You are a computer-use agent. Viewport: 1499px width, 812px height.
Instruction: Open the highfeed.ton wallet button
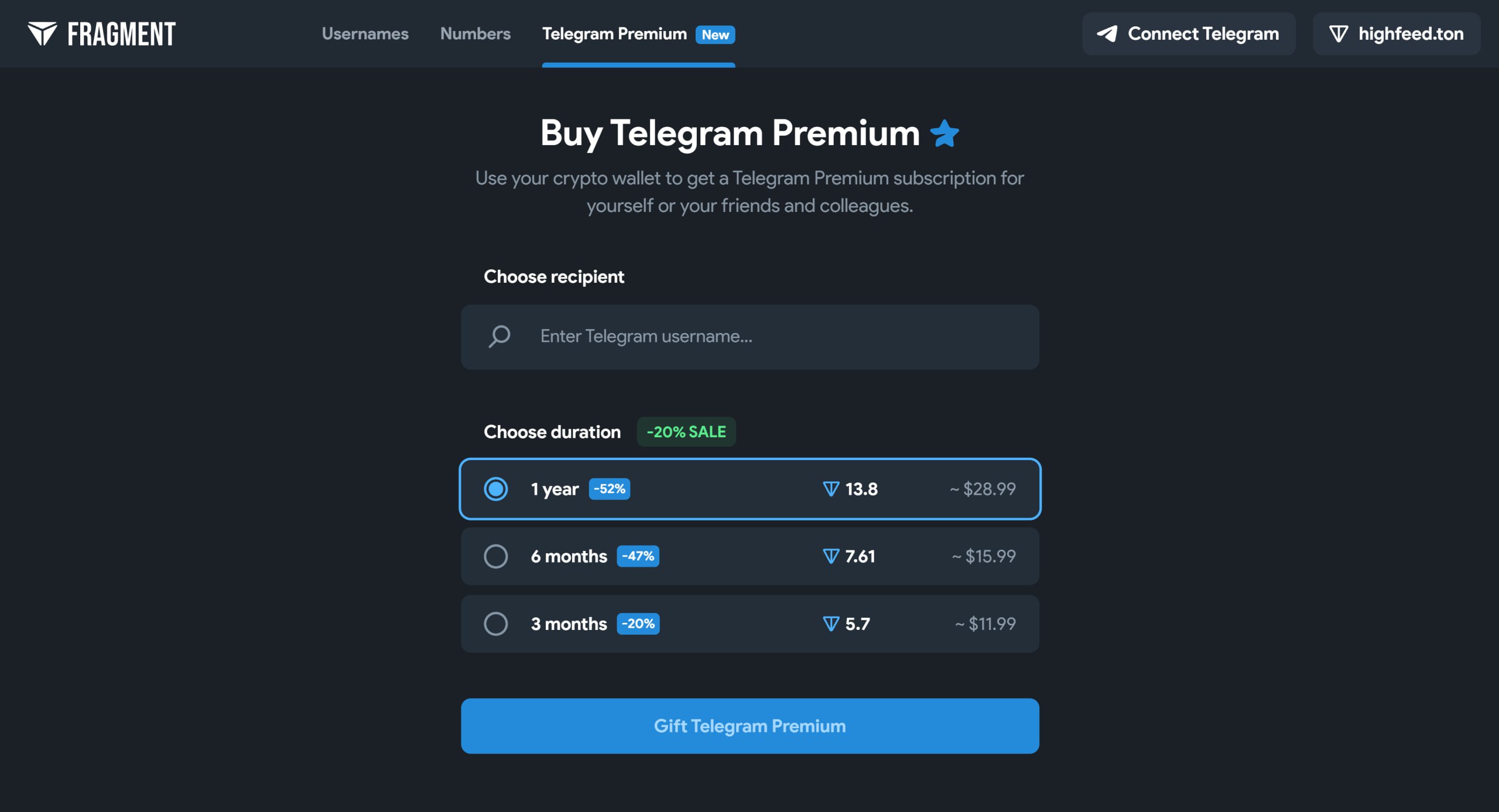[x=1396, y=34]
